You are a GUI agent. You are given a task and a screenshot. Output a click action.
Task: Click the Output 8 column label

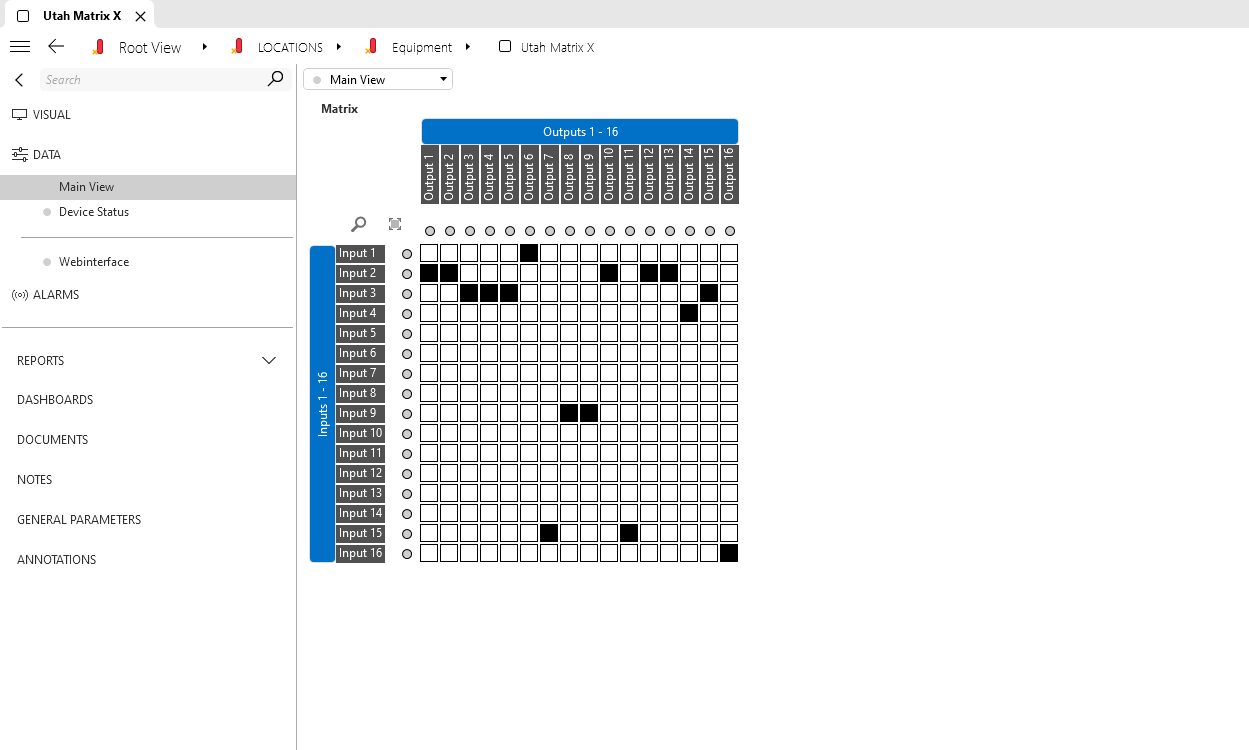pyautogui.click(x=569, y=174)
